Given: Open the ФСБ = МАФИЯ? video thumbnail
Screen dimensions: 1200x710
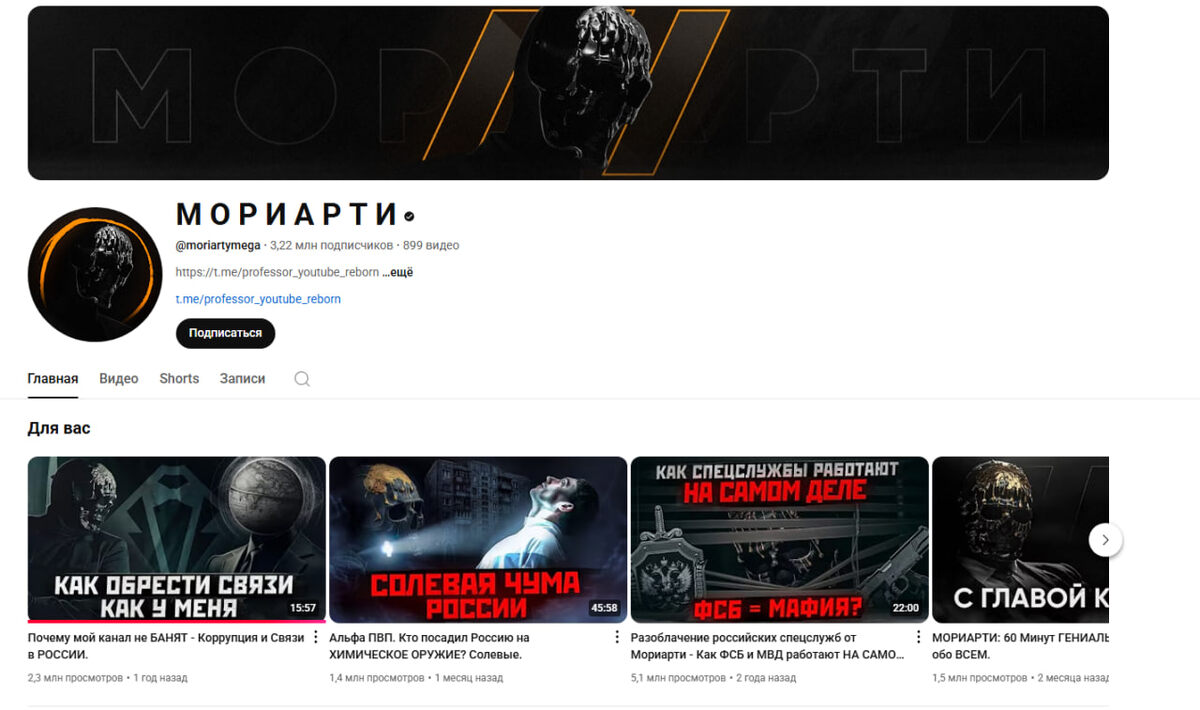Looking at the screenshot, I should tap(779, 540).
